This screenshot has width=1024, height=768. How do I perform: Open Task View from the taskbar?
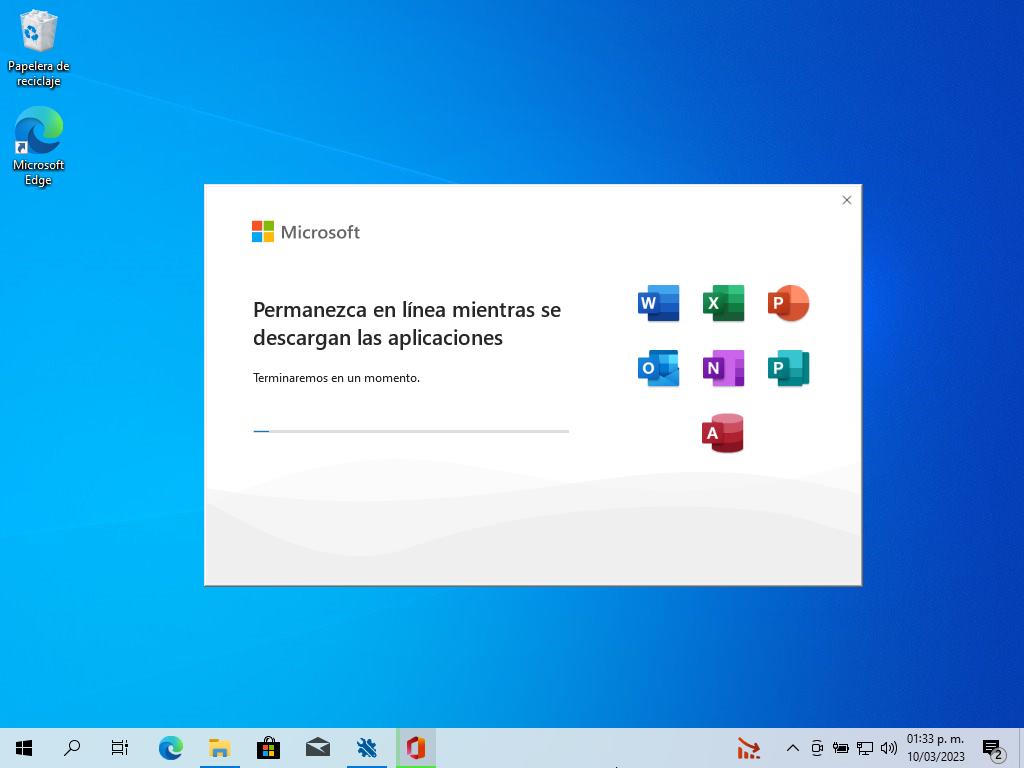120,748
